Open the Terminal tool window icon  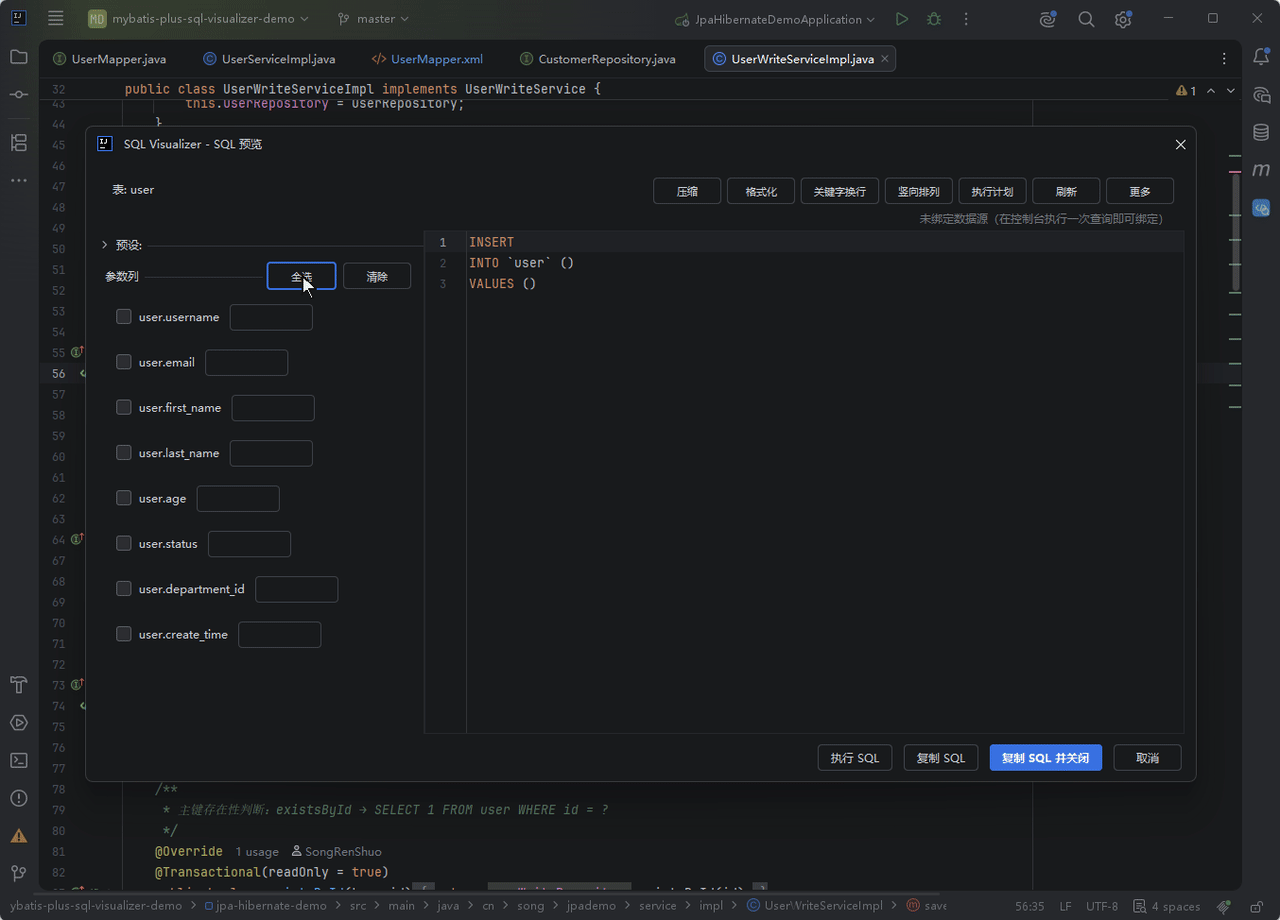(19, 760)
